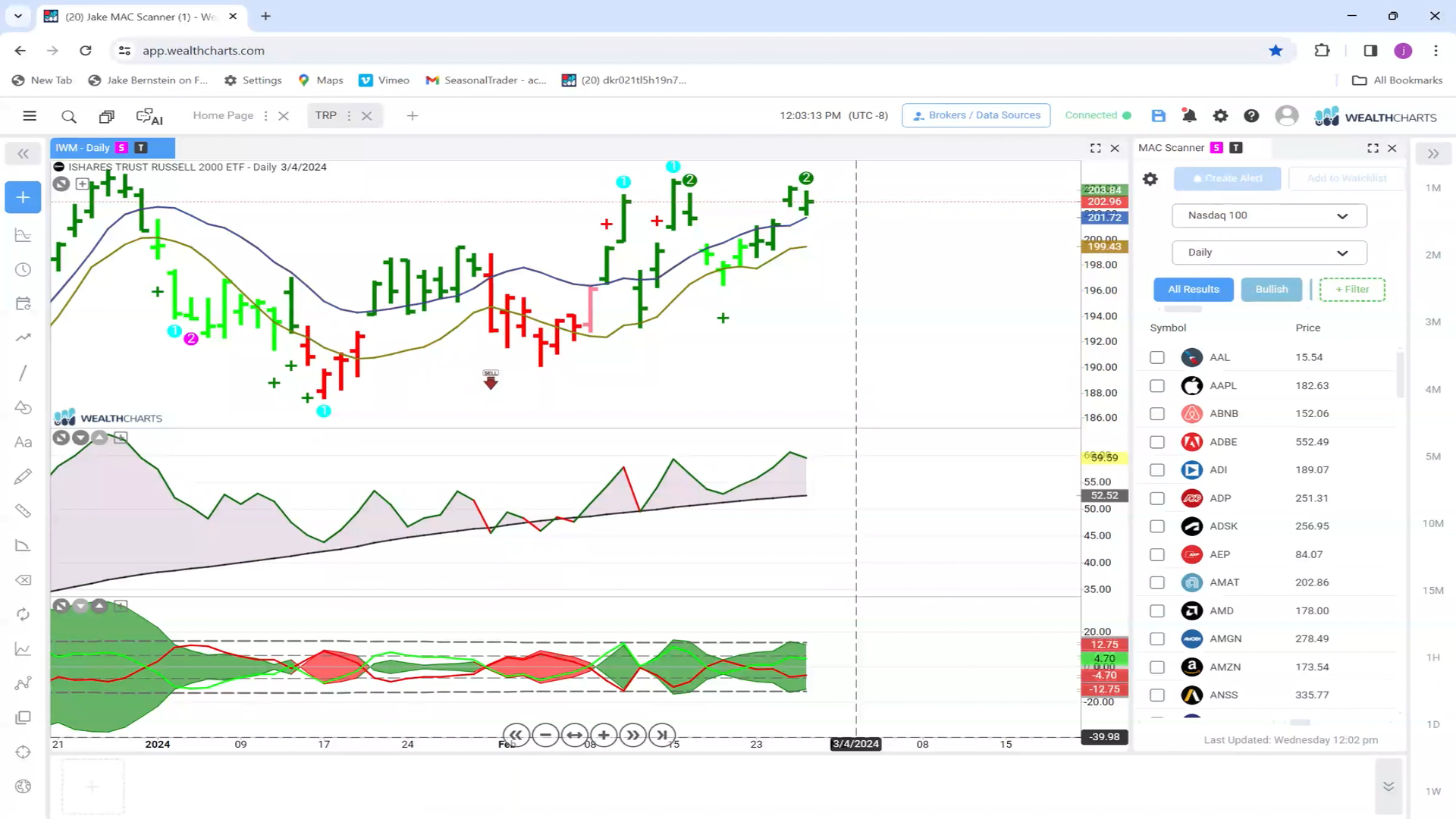Open Home Page tab options menu
Image resolution: width=1456 pixels, height=819 pixels.
tap(265, 116)
